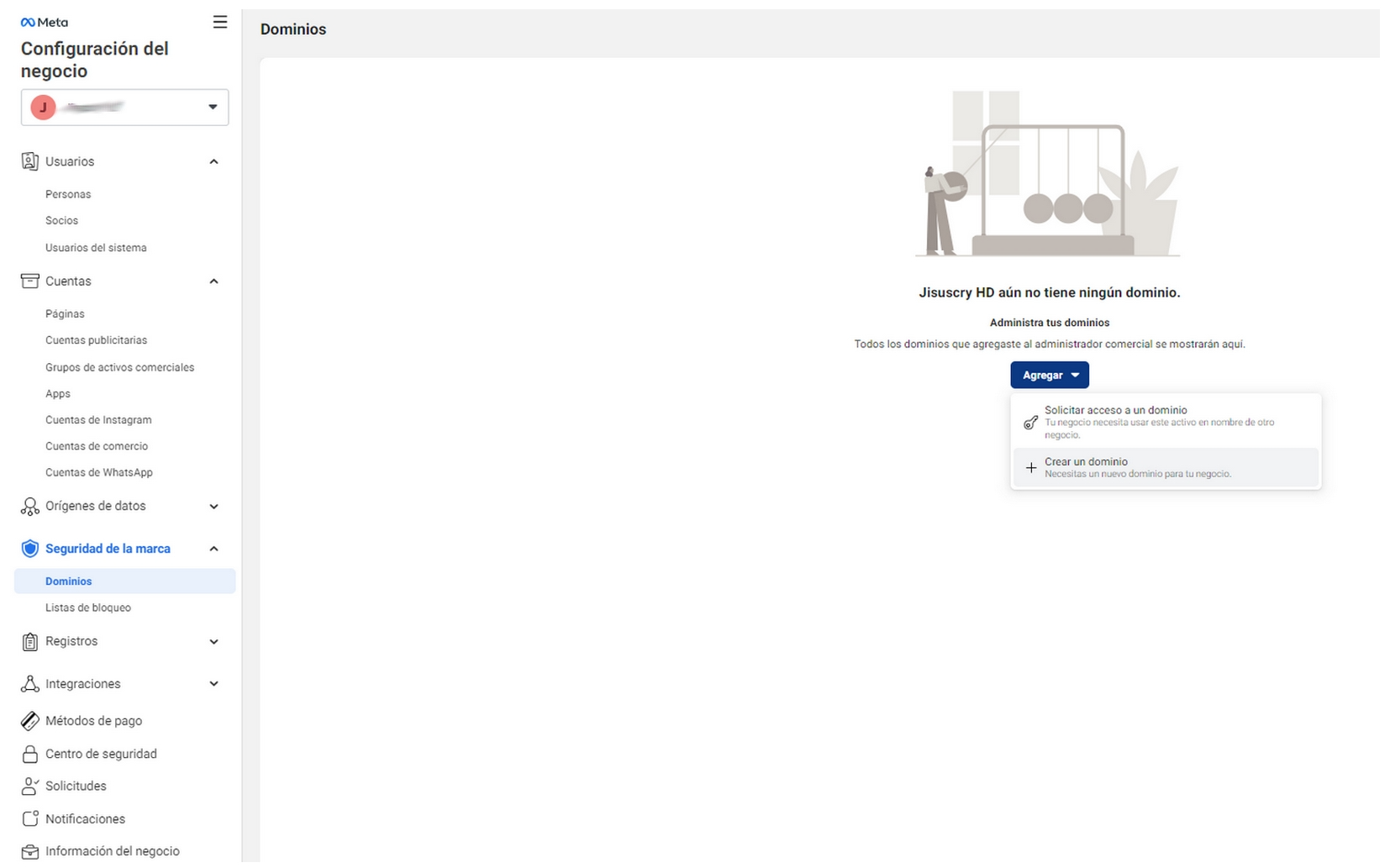Open Centro de seguridad link

coord(101,754)
